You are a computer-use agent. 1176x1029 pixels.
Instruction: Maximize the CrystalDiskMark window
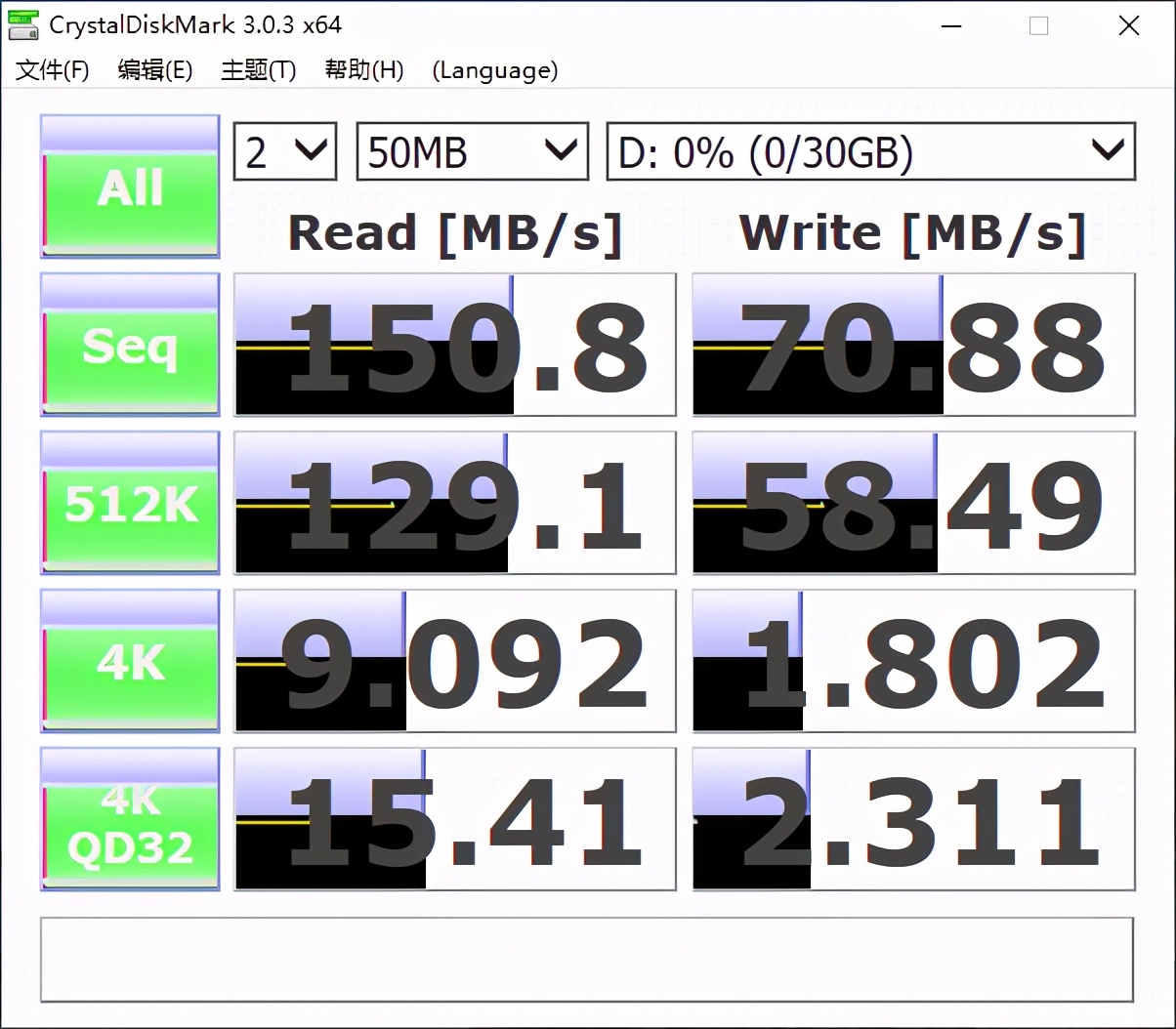tap(1039, 25)
